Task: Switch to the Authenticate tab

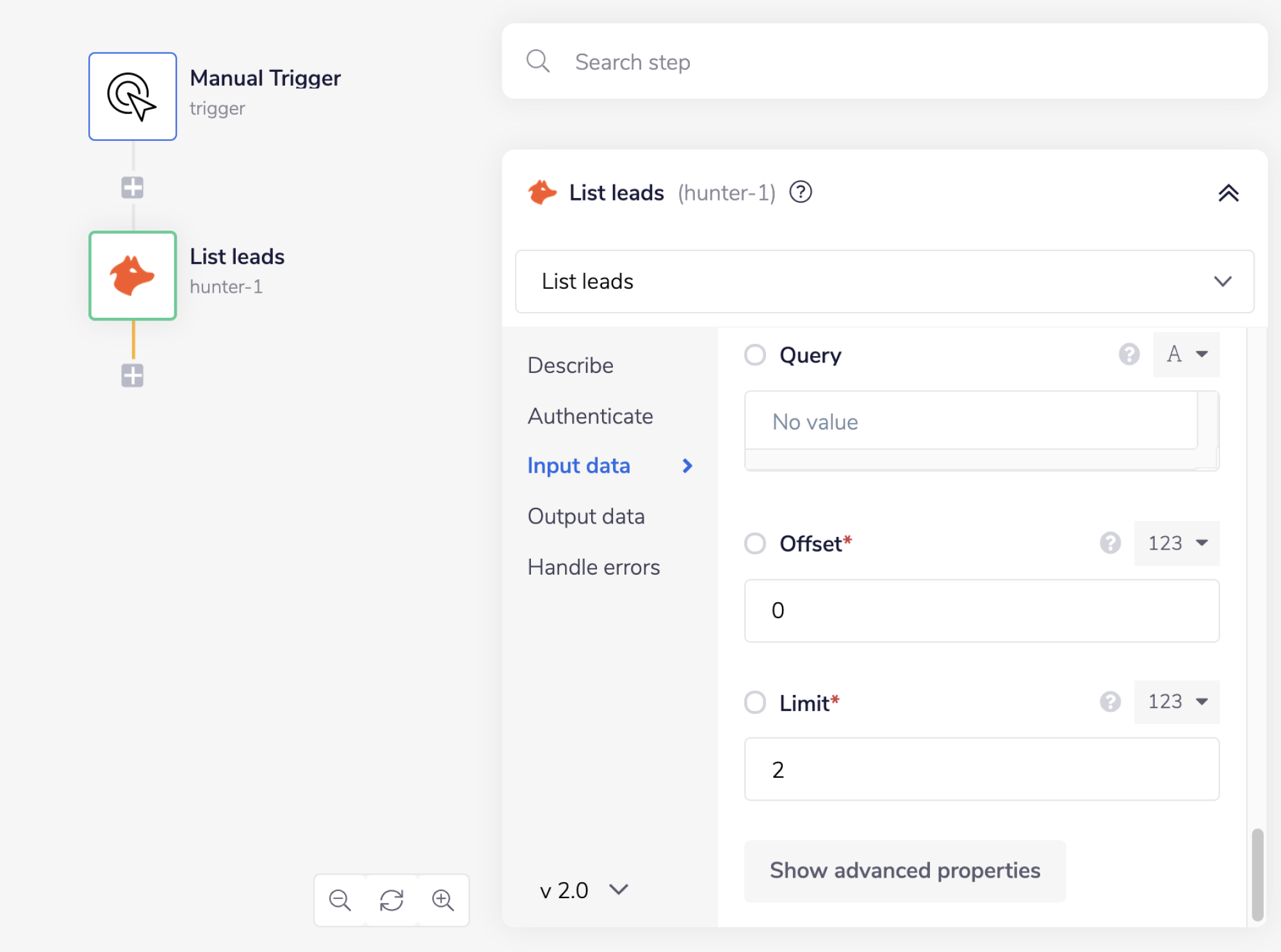Action: 590,416
